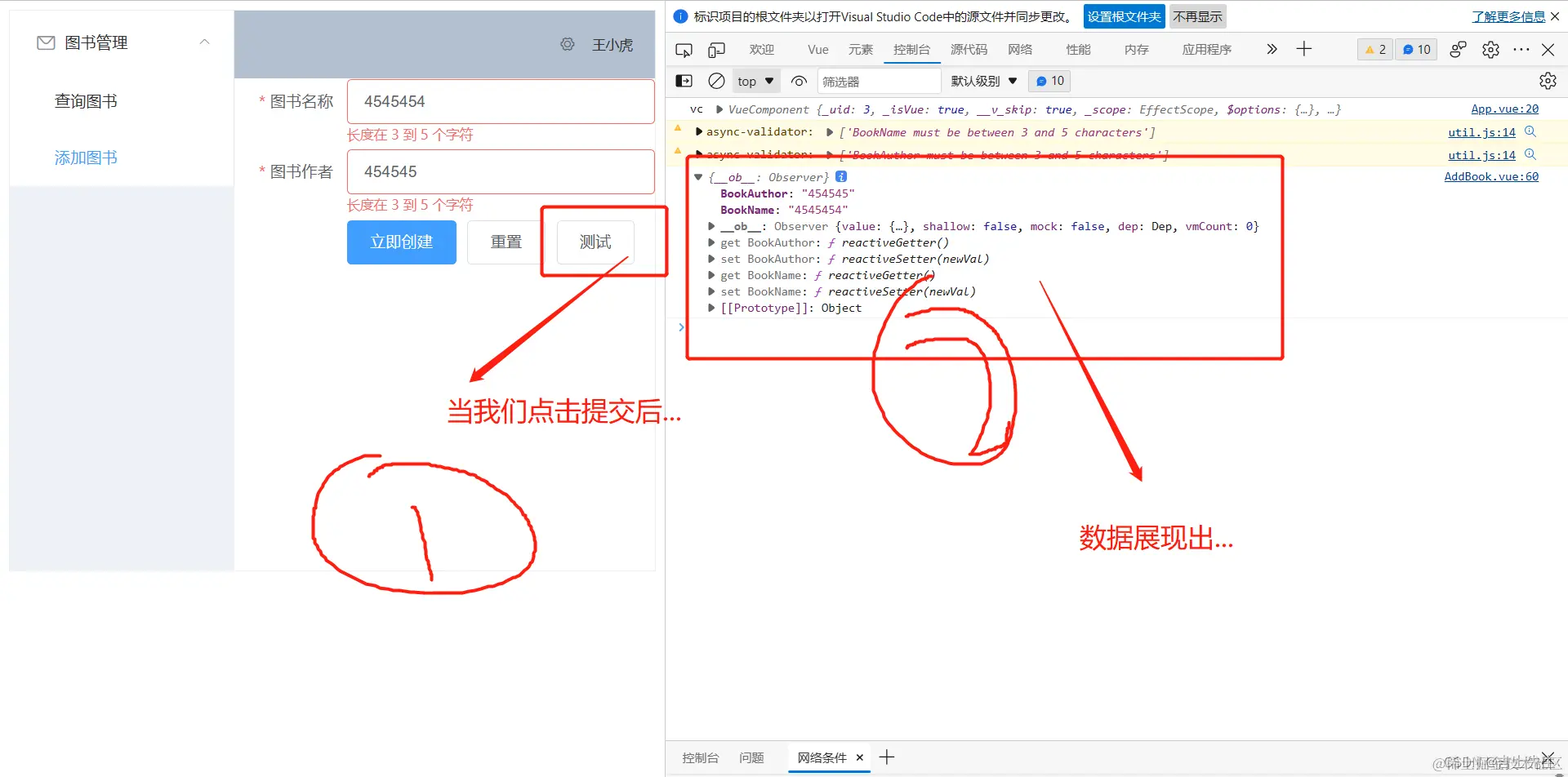
Task: Expand the [[Prototype]] Object entry
Action: [x=711, y=308]
